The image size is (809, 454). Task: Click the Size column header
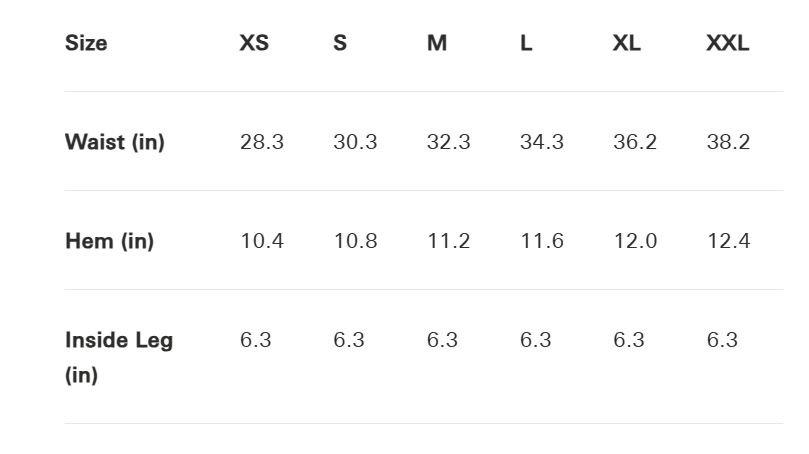(86, 43)
